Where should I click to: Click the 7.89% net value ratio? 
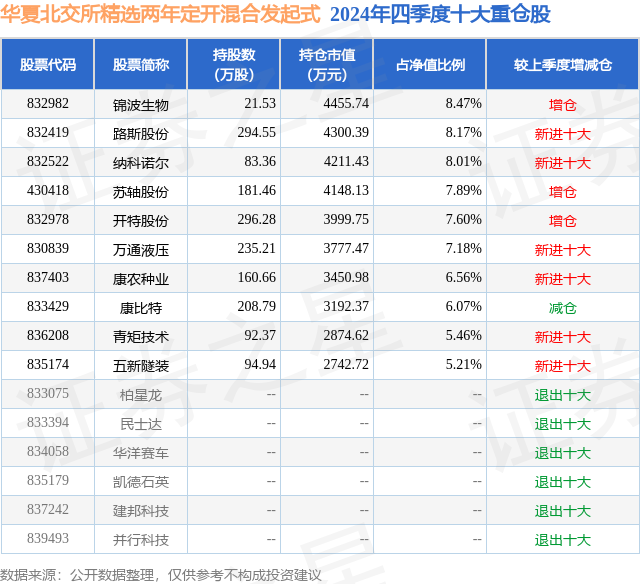click(463, 191)
